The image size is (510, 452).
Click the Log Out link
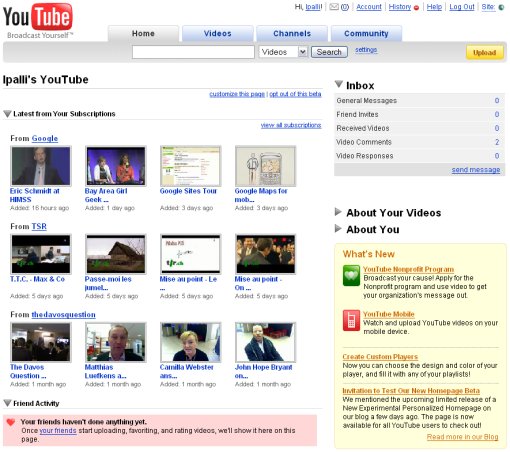[x=462, y=7]
